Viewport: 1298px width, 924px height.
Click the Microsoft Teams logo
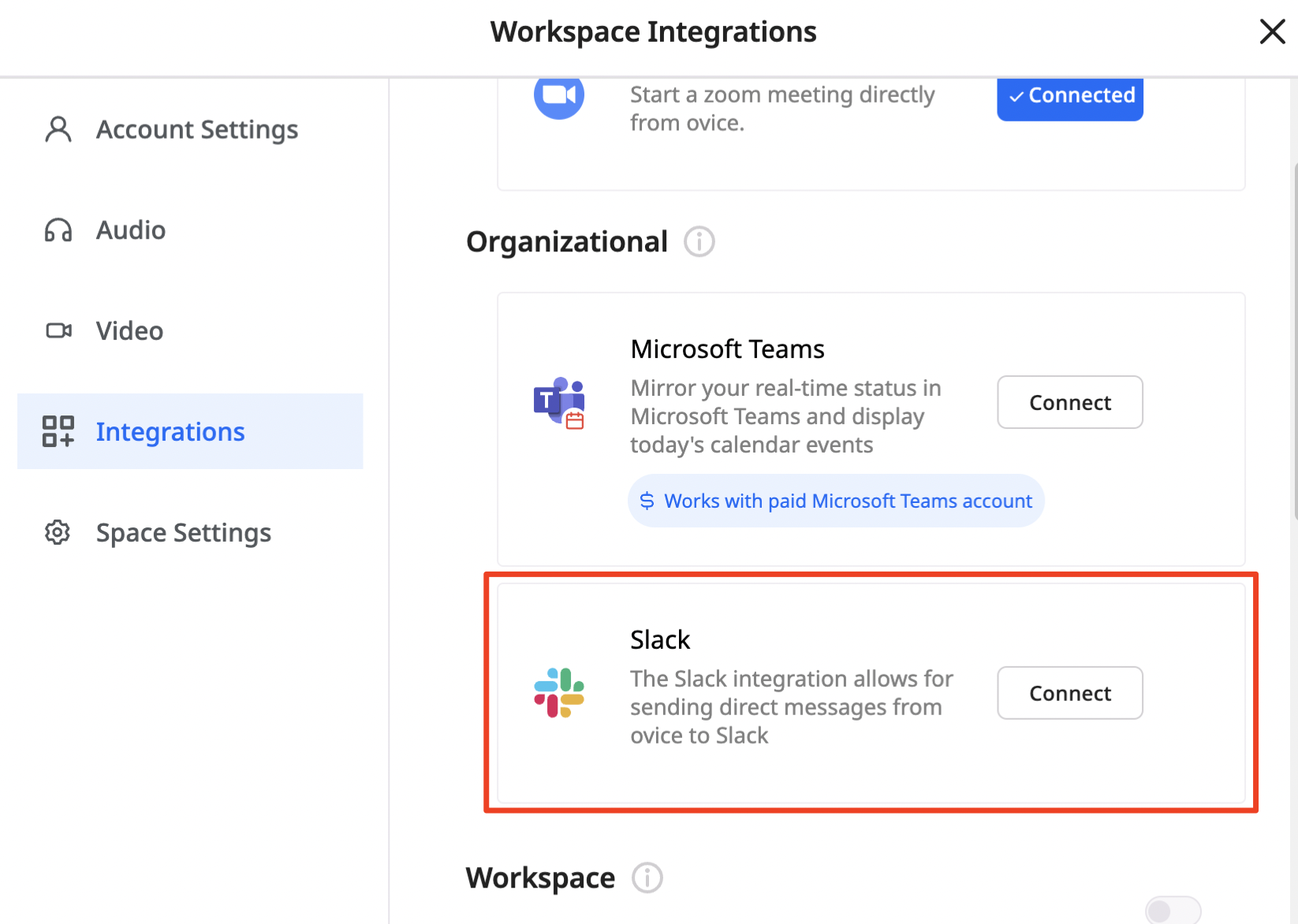559,403
